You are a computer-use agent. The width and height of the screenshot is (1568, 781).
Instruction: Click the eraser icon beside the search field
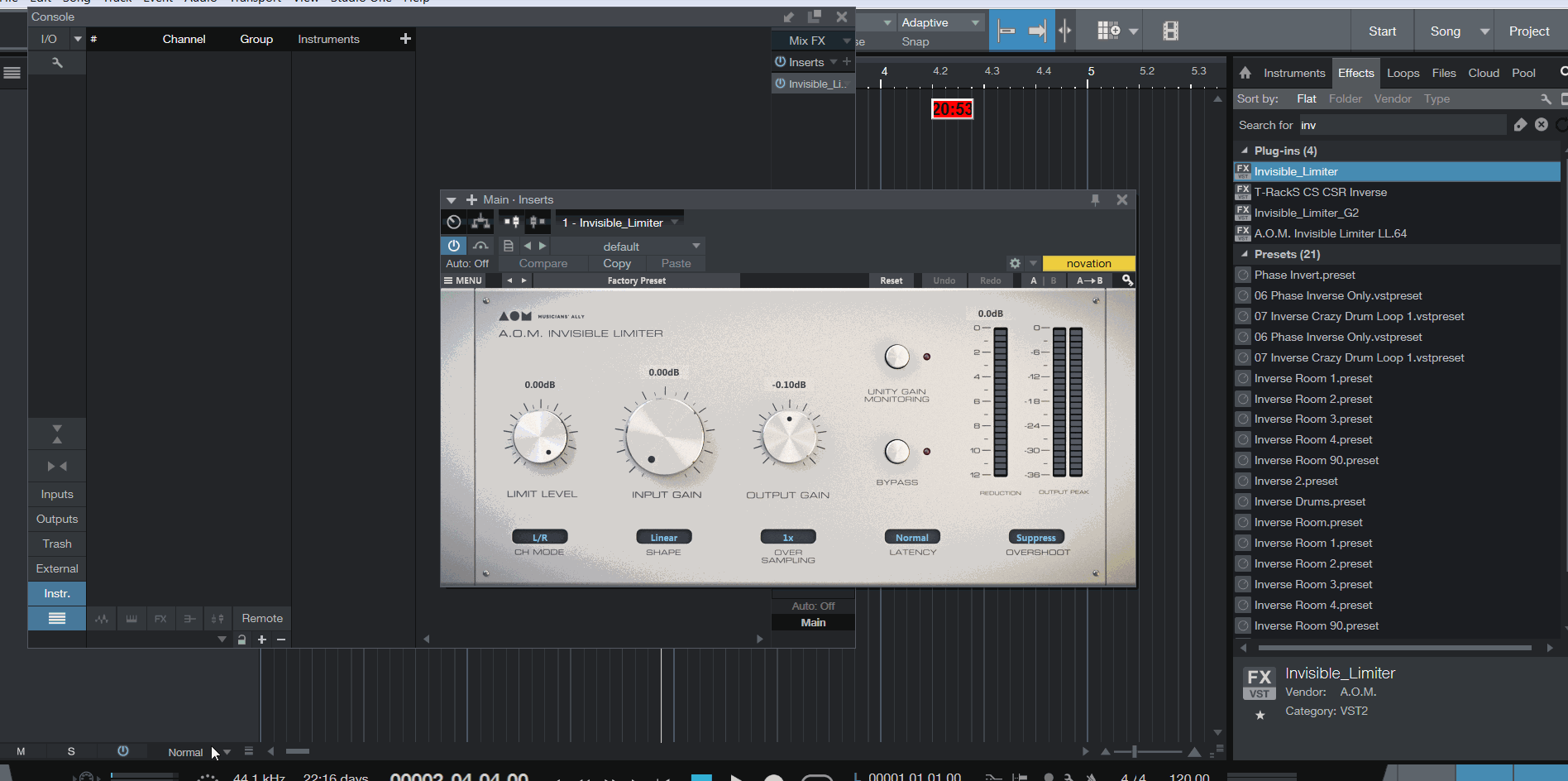tap(1520, 124)
